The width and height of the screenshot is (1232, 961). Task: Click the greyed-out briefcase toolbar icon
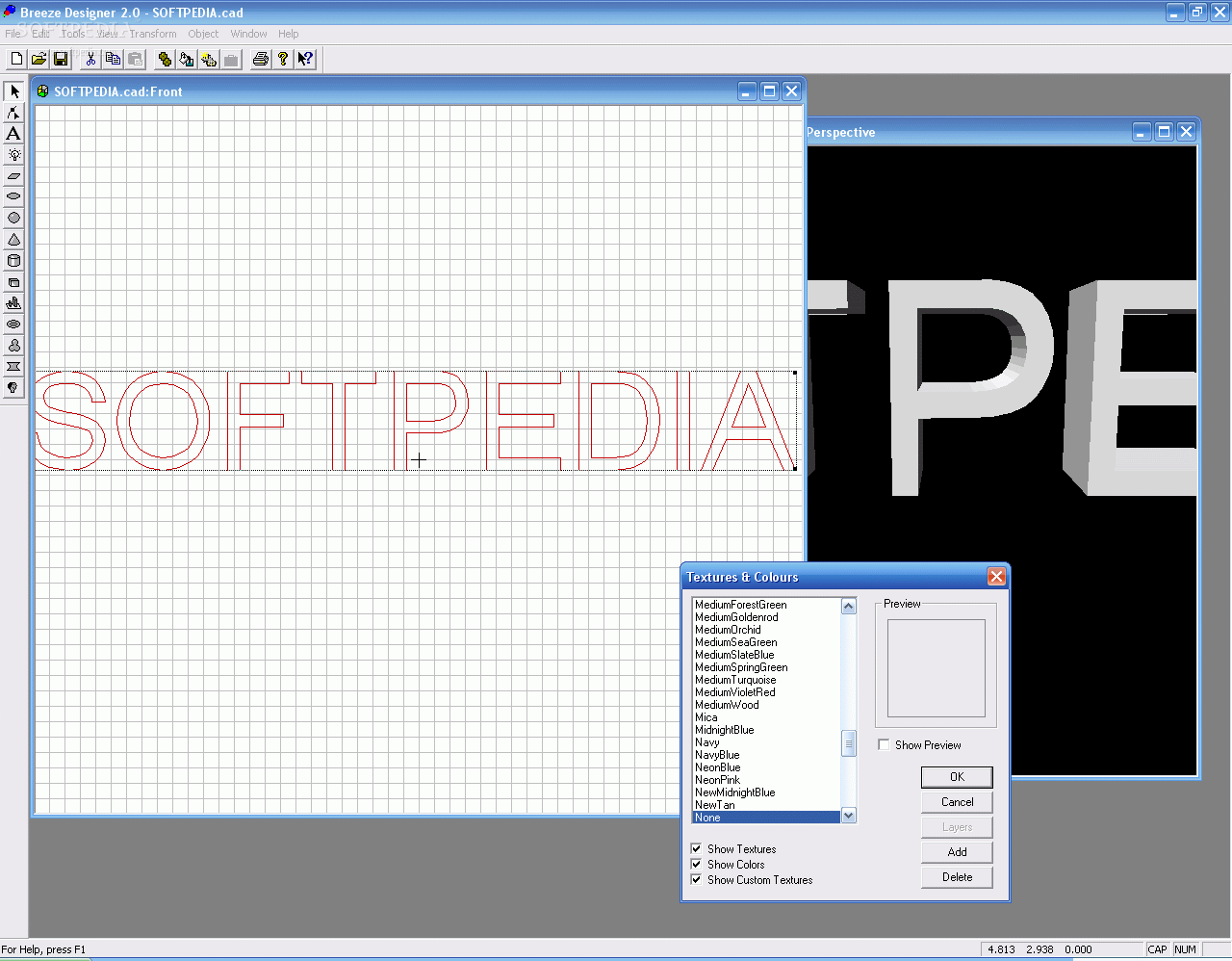coord(231,59)
